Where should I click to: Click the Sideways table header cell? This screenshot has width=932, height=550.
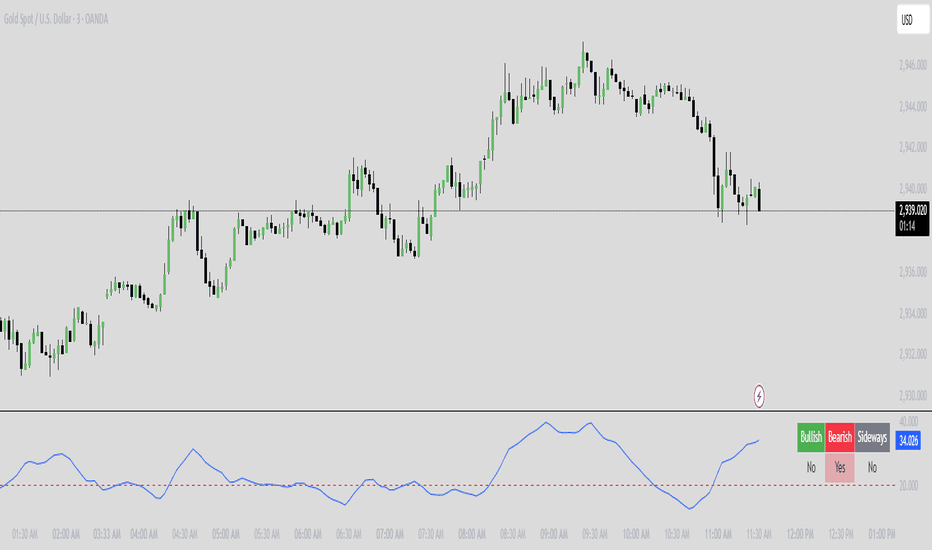tap(872, 438)
